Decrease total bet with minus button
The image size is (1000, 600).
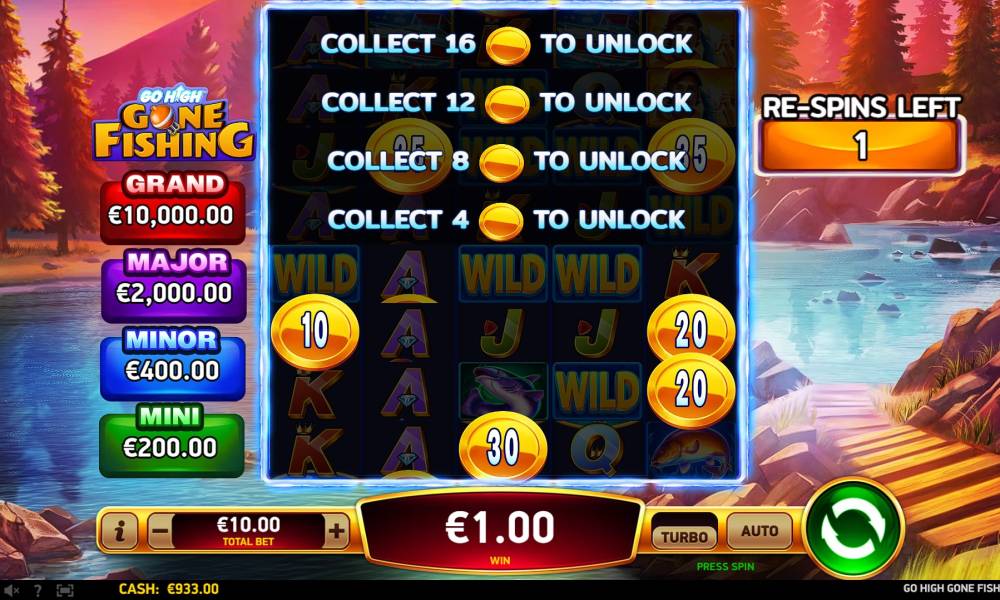click(x=161, y=530)
